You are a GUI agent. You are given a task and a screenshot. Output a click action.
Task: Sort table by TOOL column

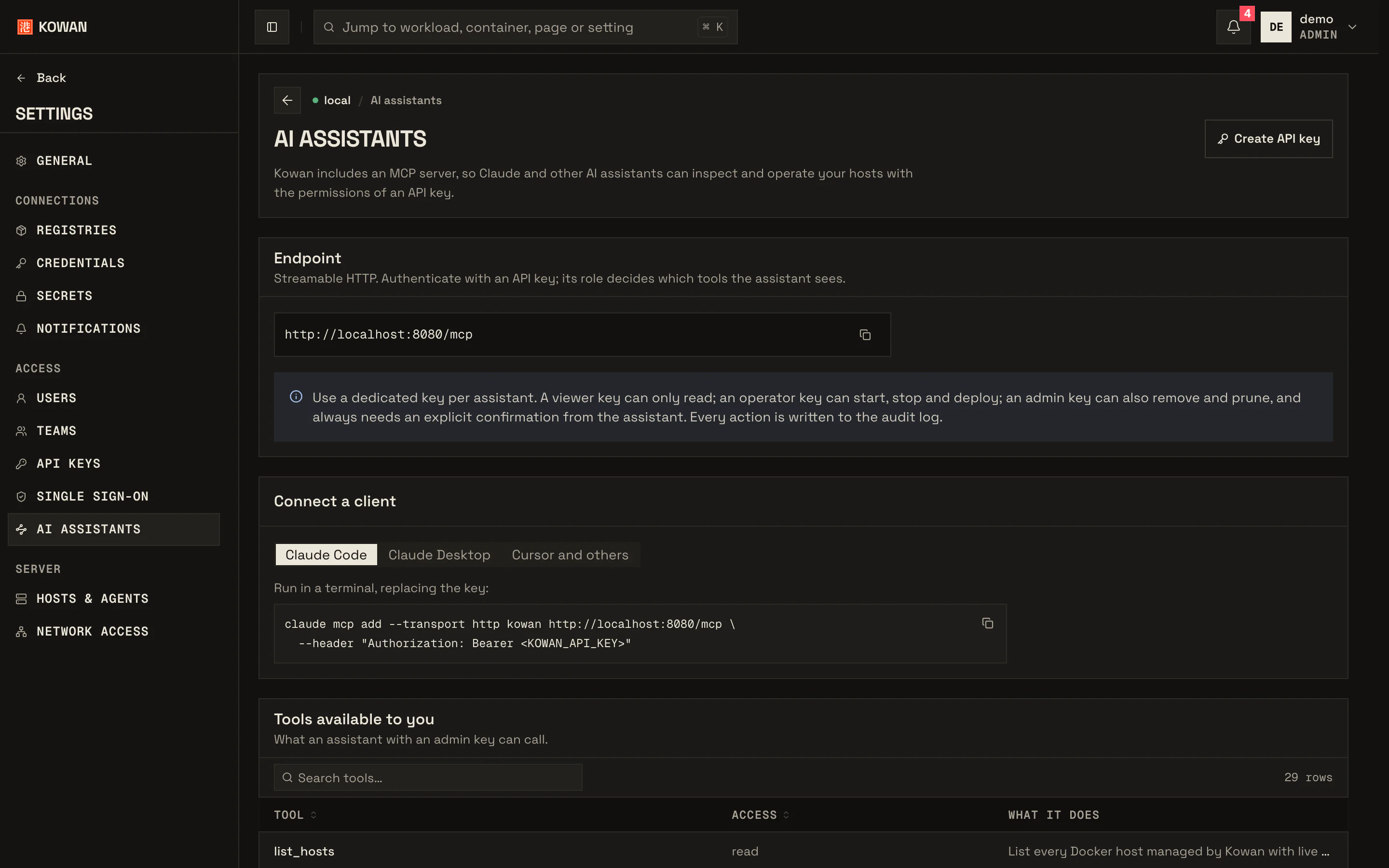pos(295,814)
